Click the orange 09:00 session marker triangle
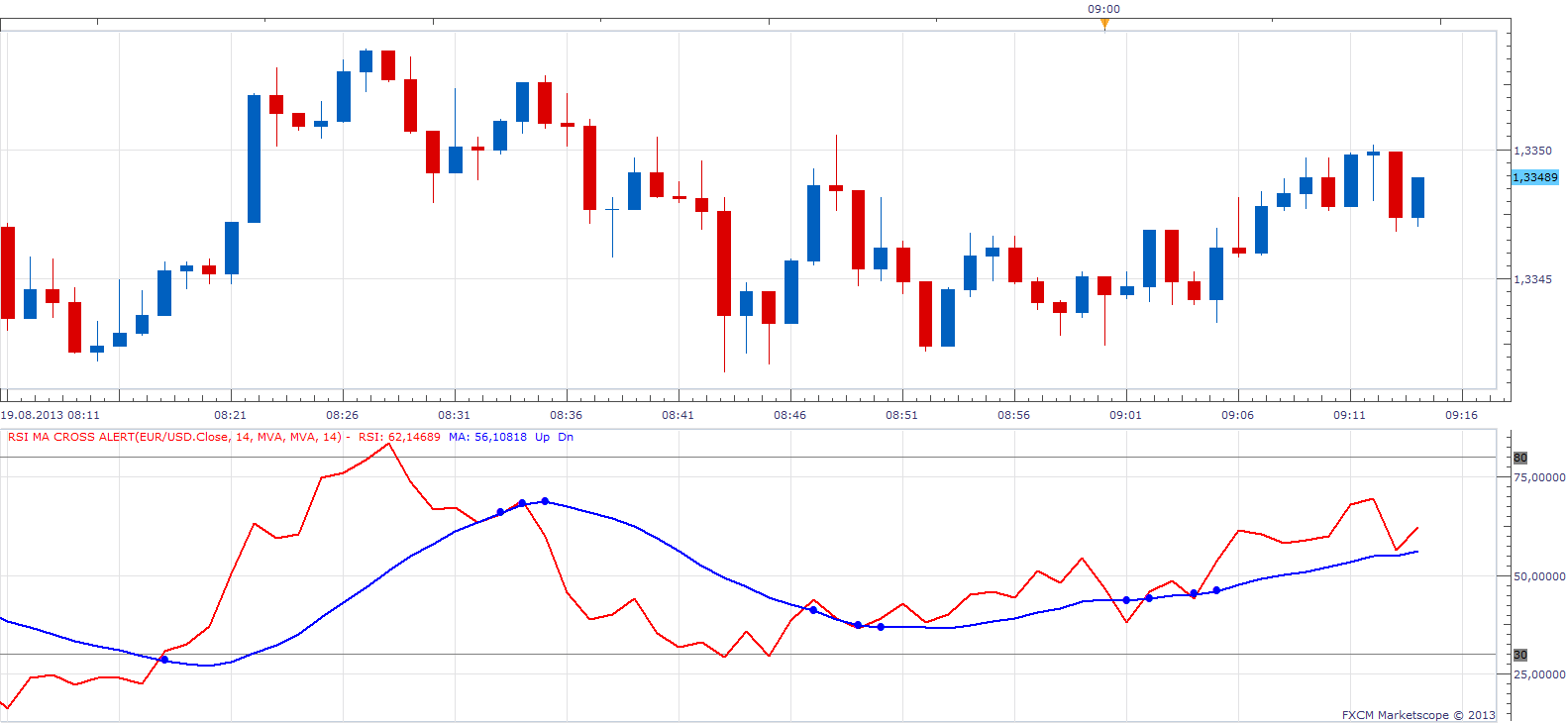 coord(1104,24)
